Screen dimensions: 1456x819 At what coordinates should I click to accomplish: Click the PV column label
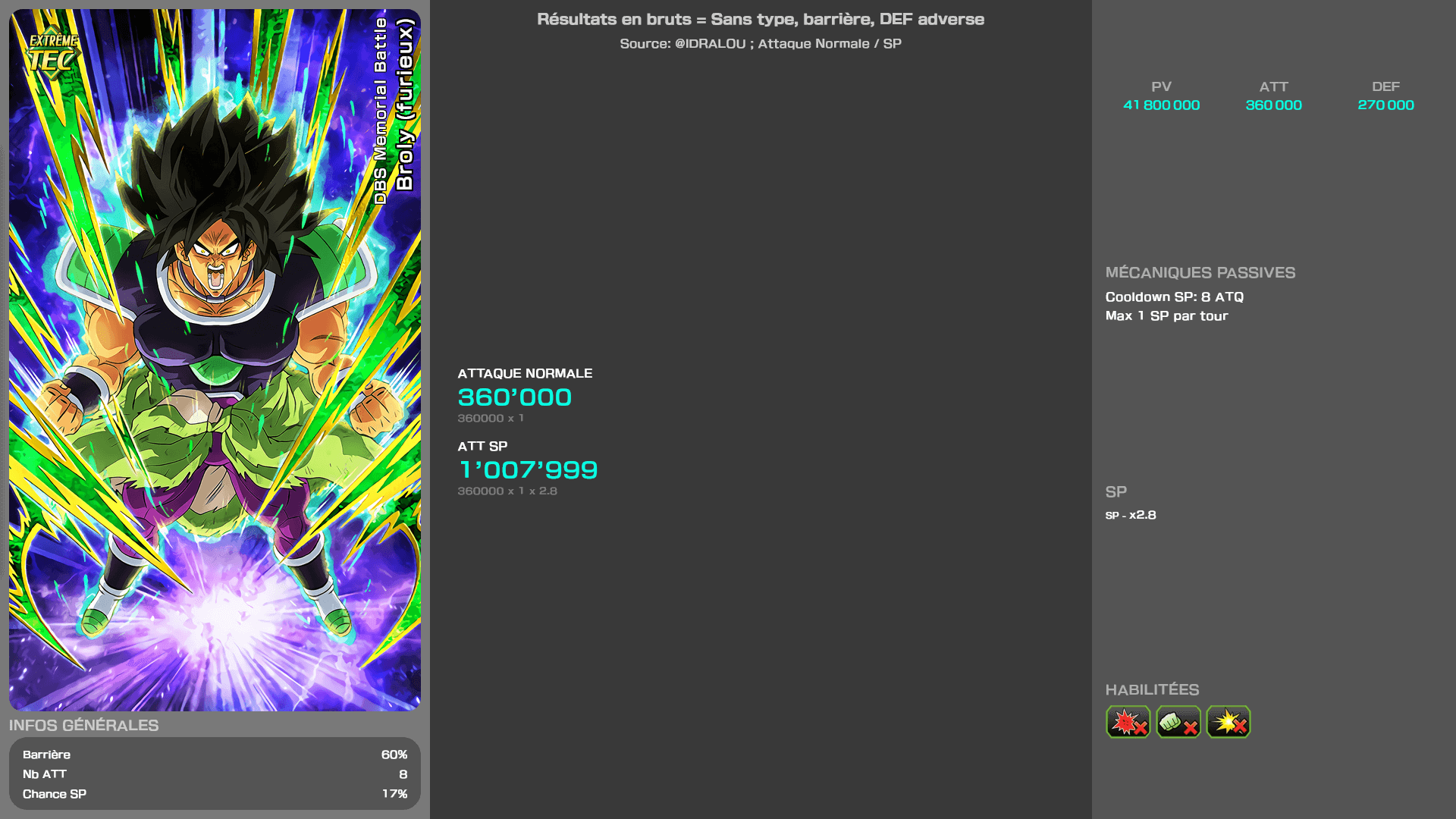click(1161, 87)
